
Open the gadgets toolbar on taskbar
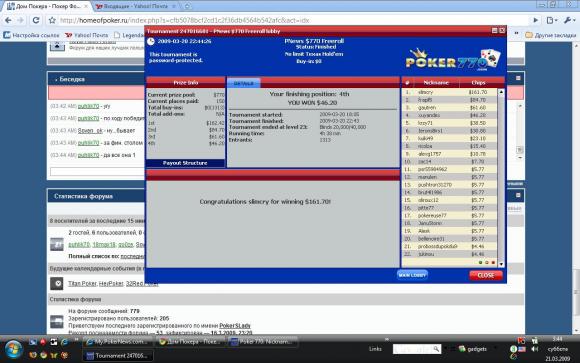click(473, 349)
